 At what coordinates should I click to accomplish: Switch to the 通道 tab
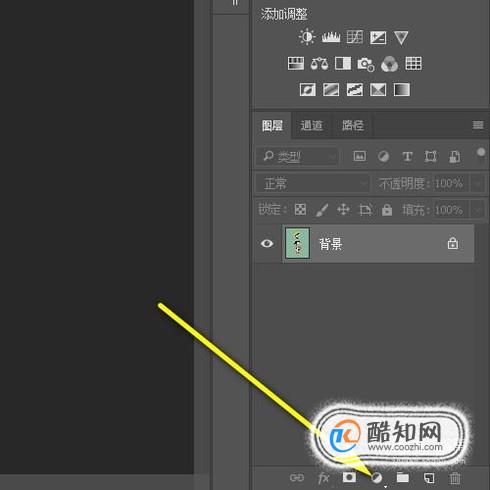pyautogui.click(x=311, y=125)
